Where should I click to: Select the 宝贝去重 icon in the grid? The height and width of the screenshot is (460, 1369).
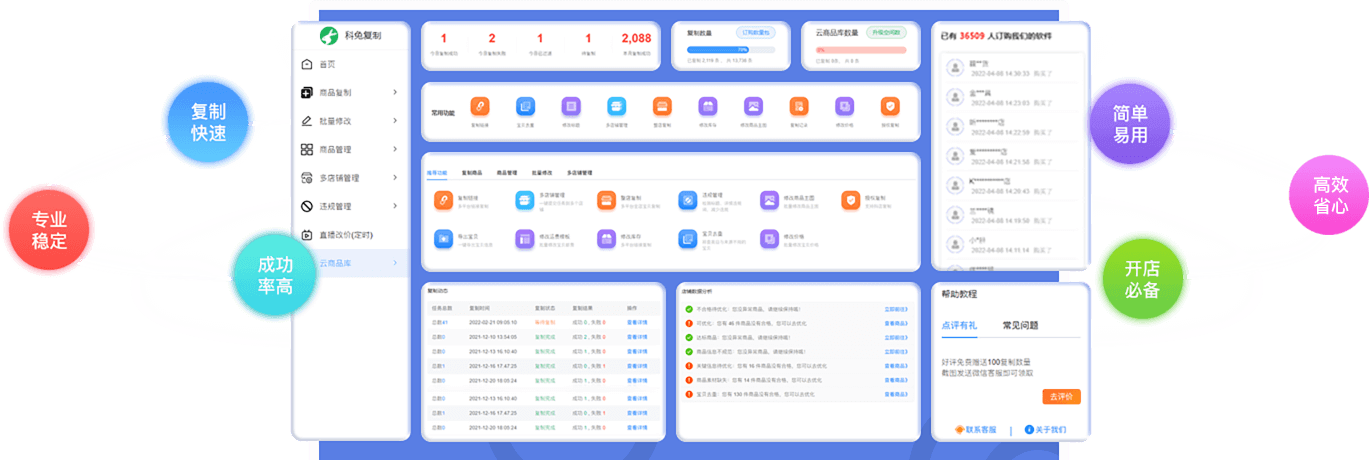tap(688, 239)
